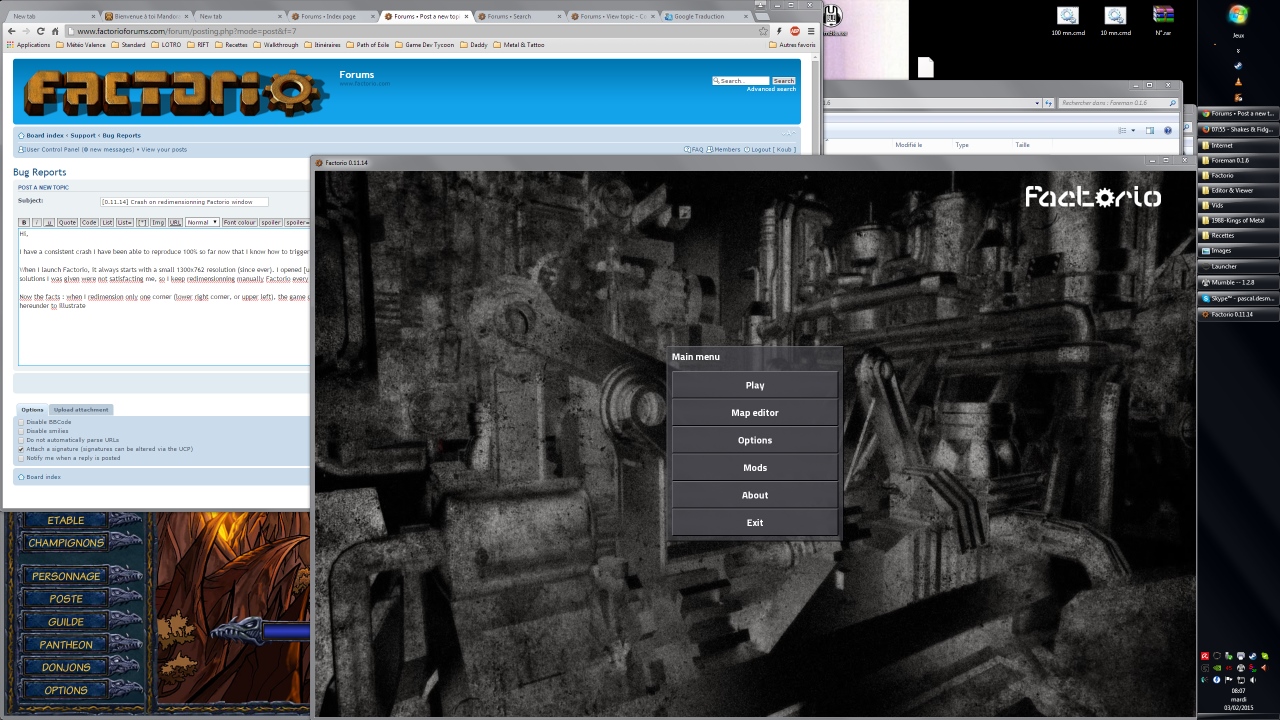Click refresh arrows in explorer address bar
This screenshot has height=720, width=1280.
click(x=1048, y=103)
